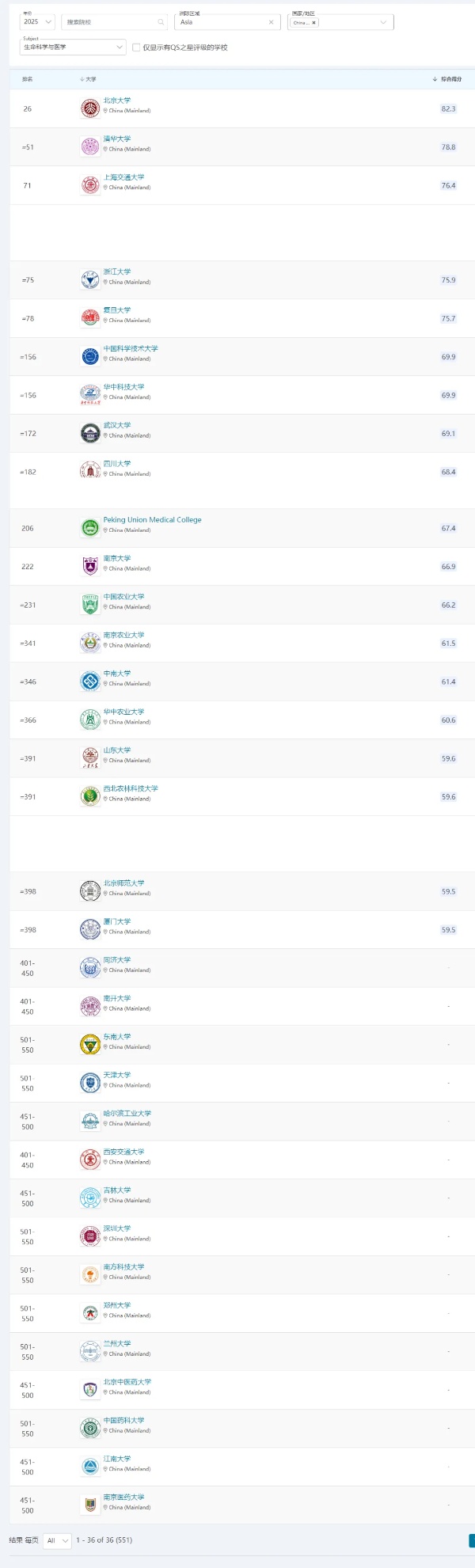Open the results per page dropdown
The image size is (475, 1568).
pos(57,1540)
